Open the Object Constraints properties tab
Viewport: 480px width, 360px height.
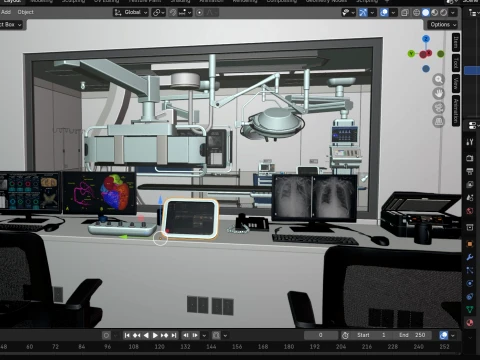click(470, 296)
